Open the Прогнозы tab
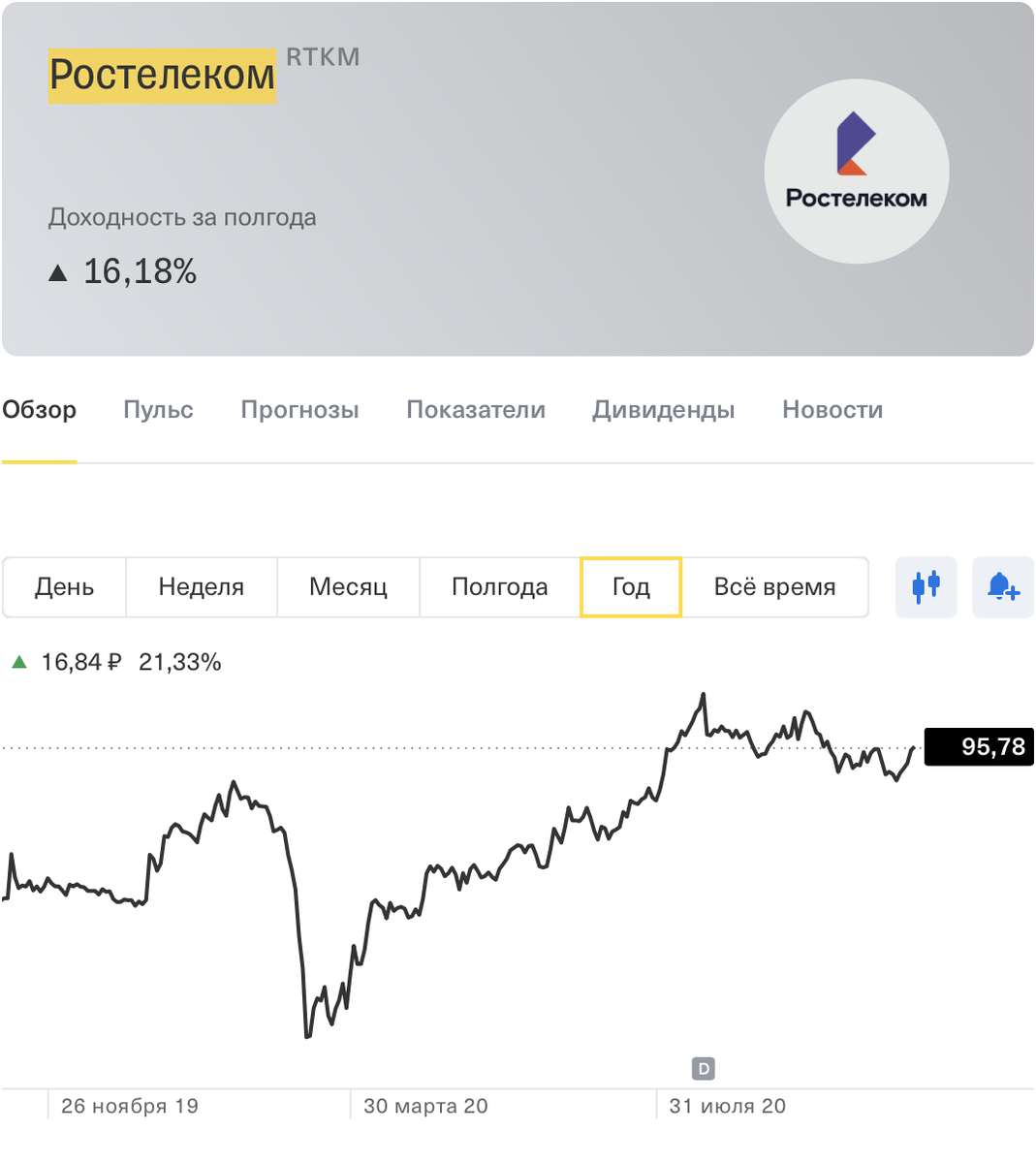The width and height of the screenshot is (1036, 1163). click(298, 409)
